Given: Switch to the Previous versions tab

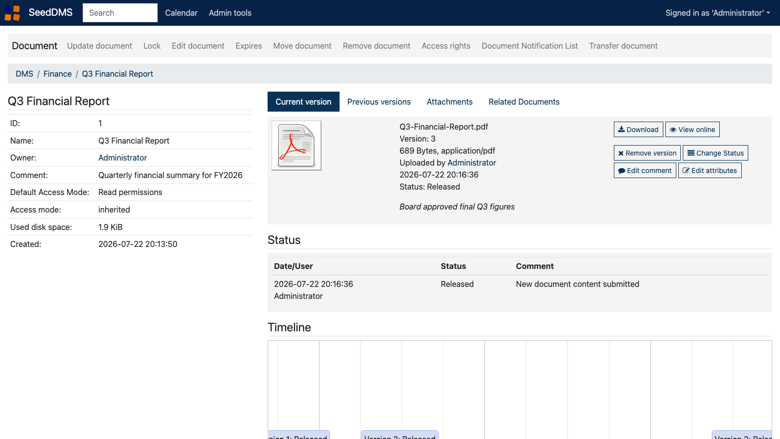Looking at the screenshot, I should pyautogui.click(x=379, y=102).
